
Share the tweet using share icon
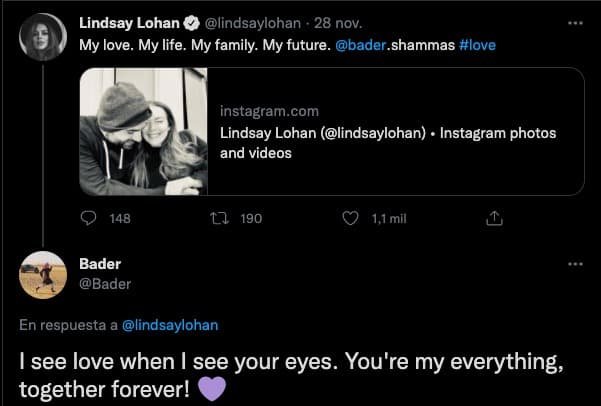(492, 218)
